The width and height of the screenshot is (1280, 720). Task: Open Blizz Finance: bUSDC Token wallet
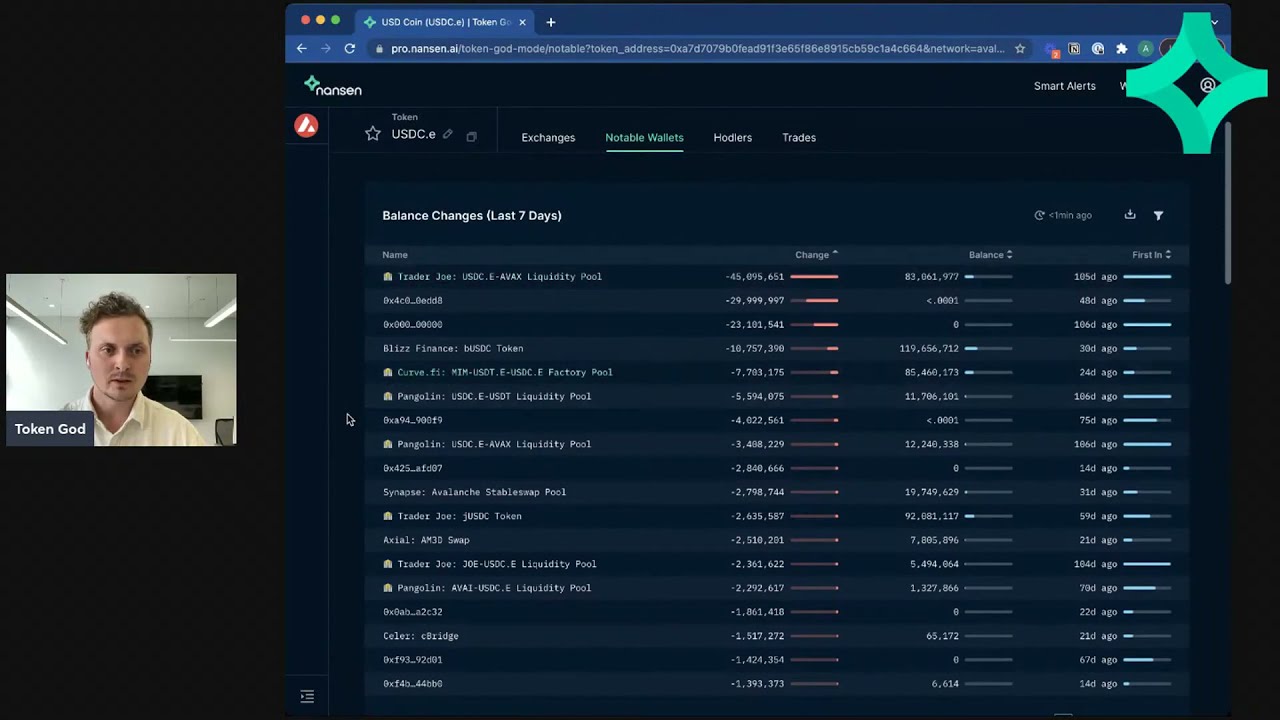[453, 349]
